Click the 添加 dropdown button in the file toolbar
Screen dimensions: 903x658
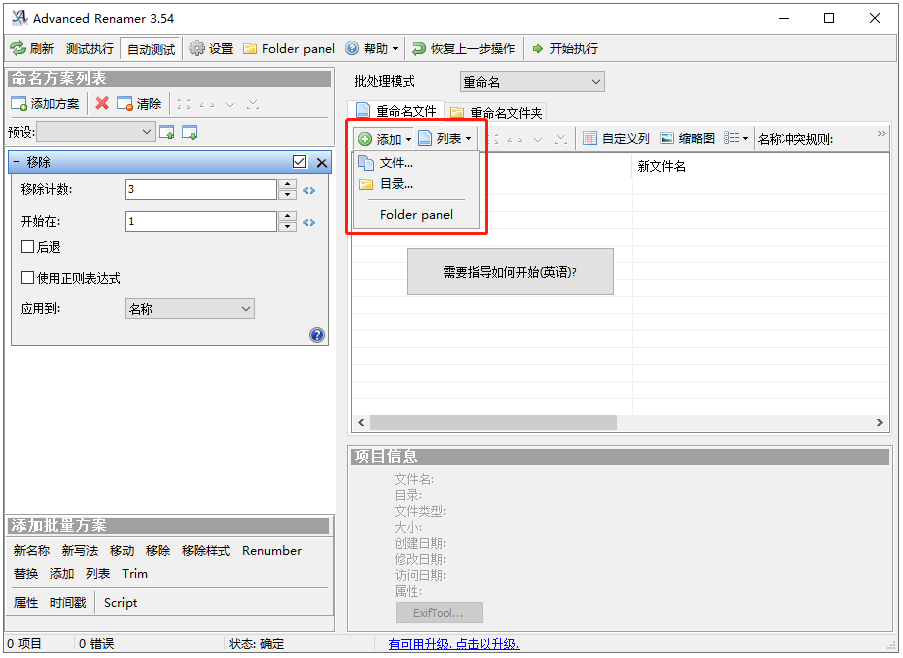(385, 139)
